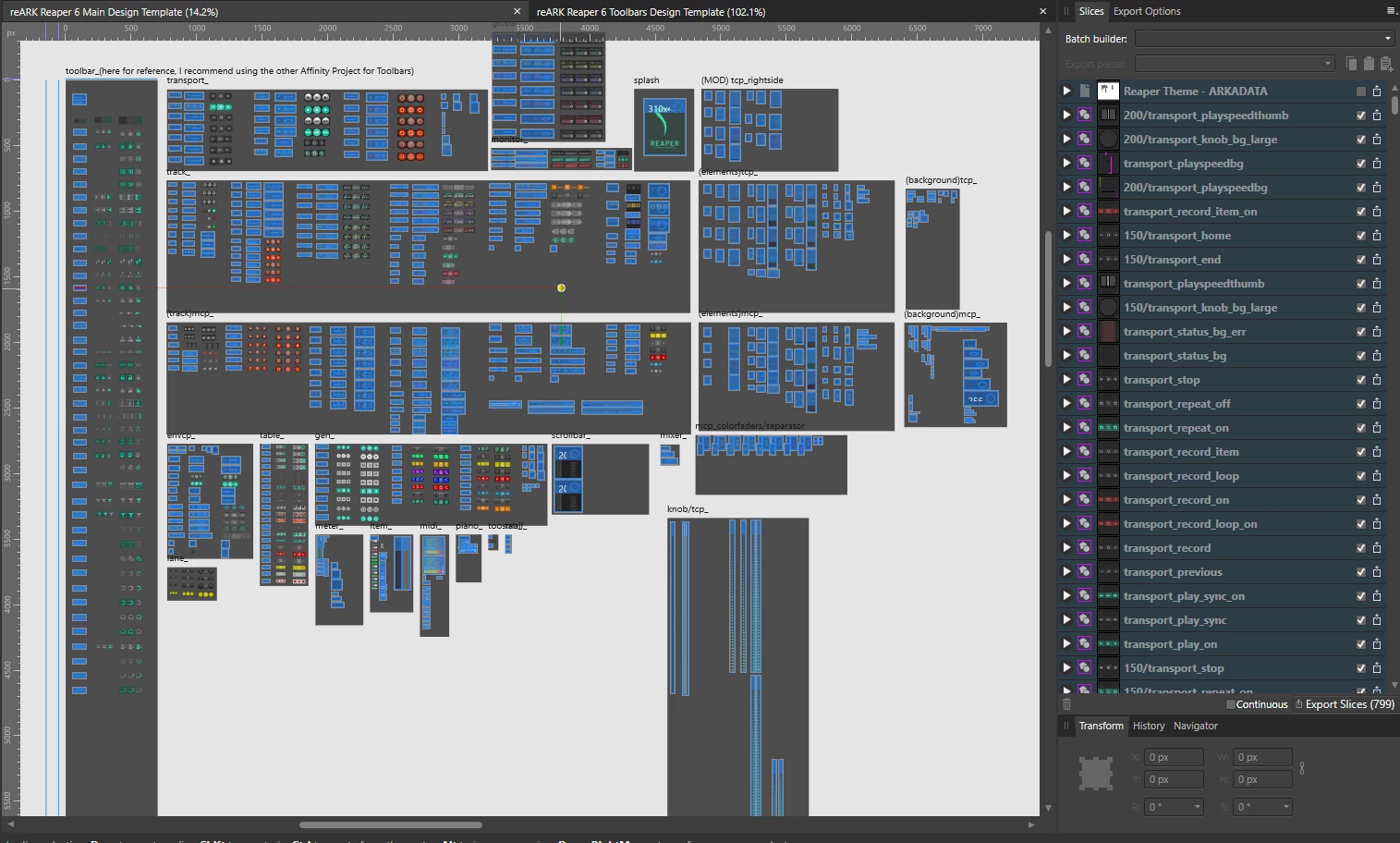The height and width of the screenshot is (843, 1400).
Task: Click layer-slice icon of transport_record_on row
Action: 1084,499
